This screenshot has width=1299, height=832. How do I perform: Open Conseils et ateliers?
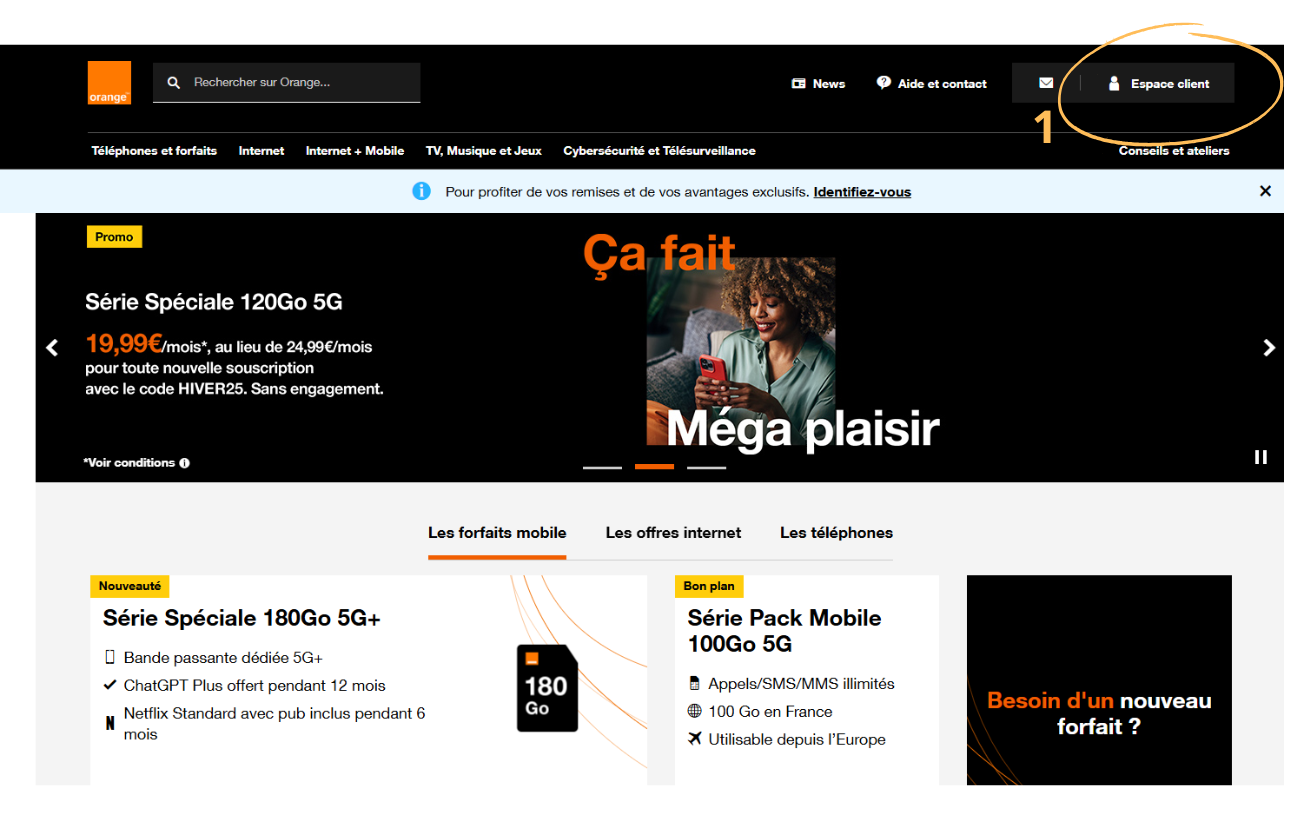(x=1174, y=151)
